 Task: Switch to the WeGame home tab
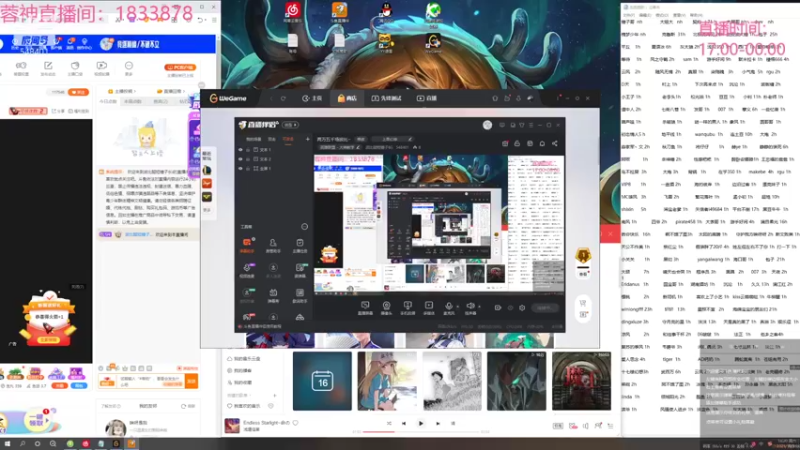pyautogui.click(x=312, y=98)
